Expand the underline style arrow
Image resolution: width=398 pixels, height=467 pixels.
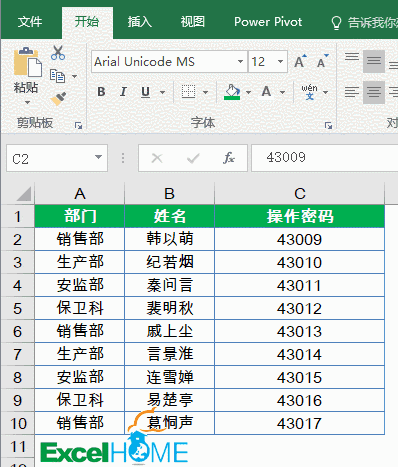162,92
